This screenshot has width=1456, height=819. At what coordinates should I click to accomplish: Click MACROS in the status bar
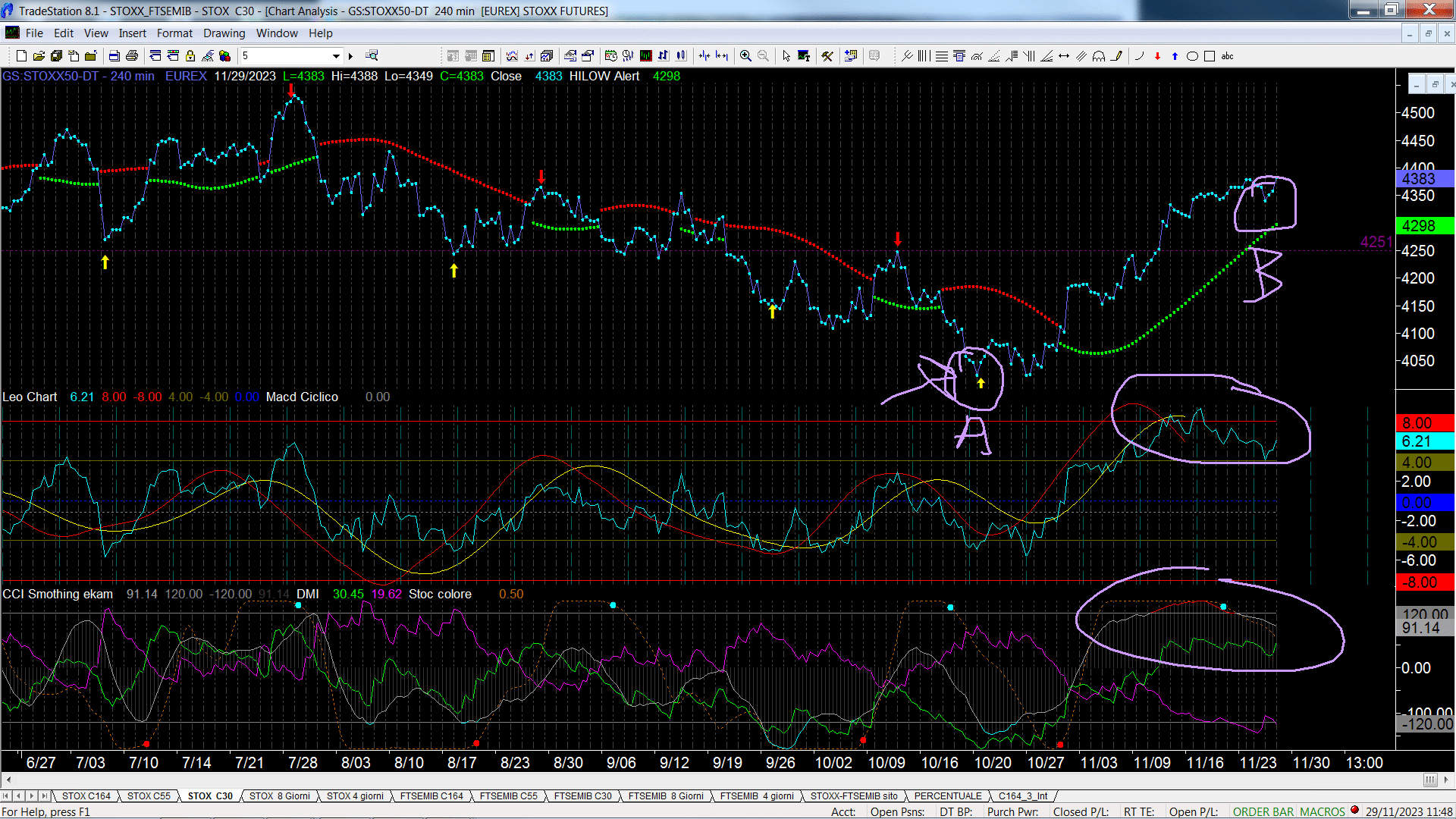click(x=1323, y=812)
